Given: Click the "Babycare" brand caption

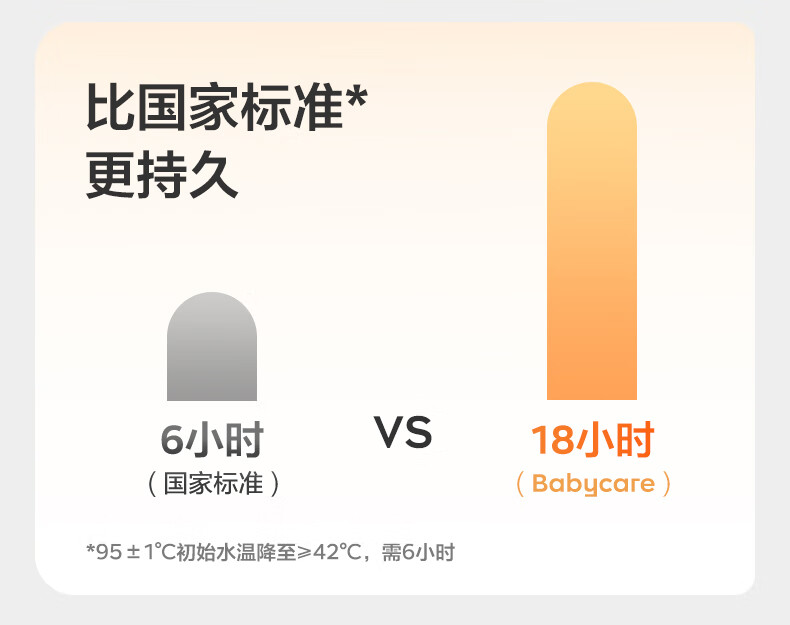Looking at the screenshot, I should click(x=593, y=485).
